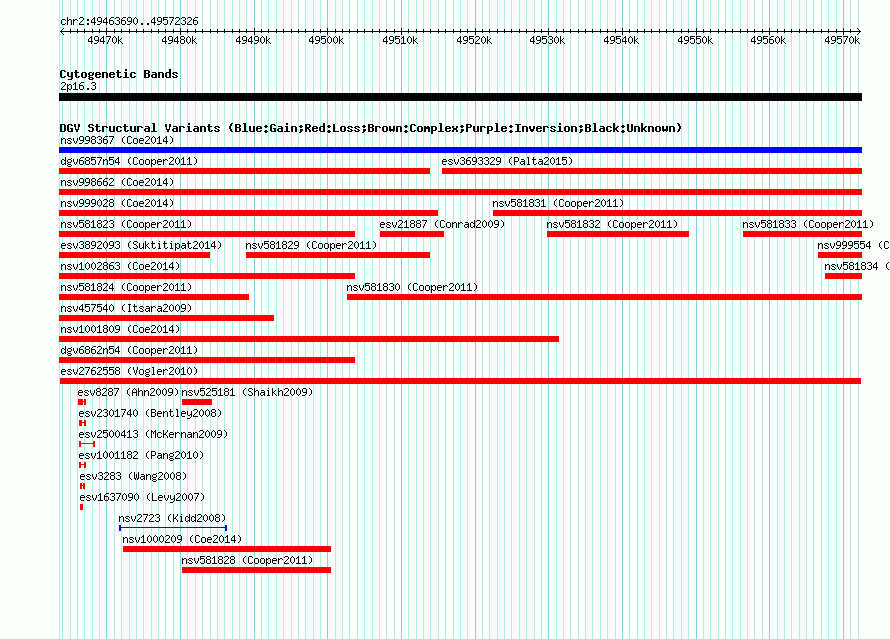Open nsv581828 (Cooper2011) label
Screen dimensions: 890x639
click(x=247, y=560)
